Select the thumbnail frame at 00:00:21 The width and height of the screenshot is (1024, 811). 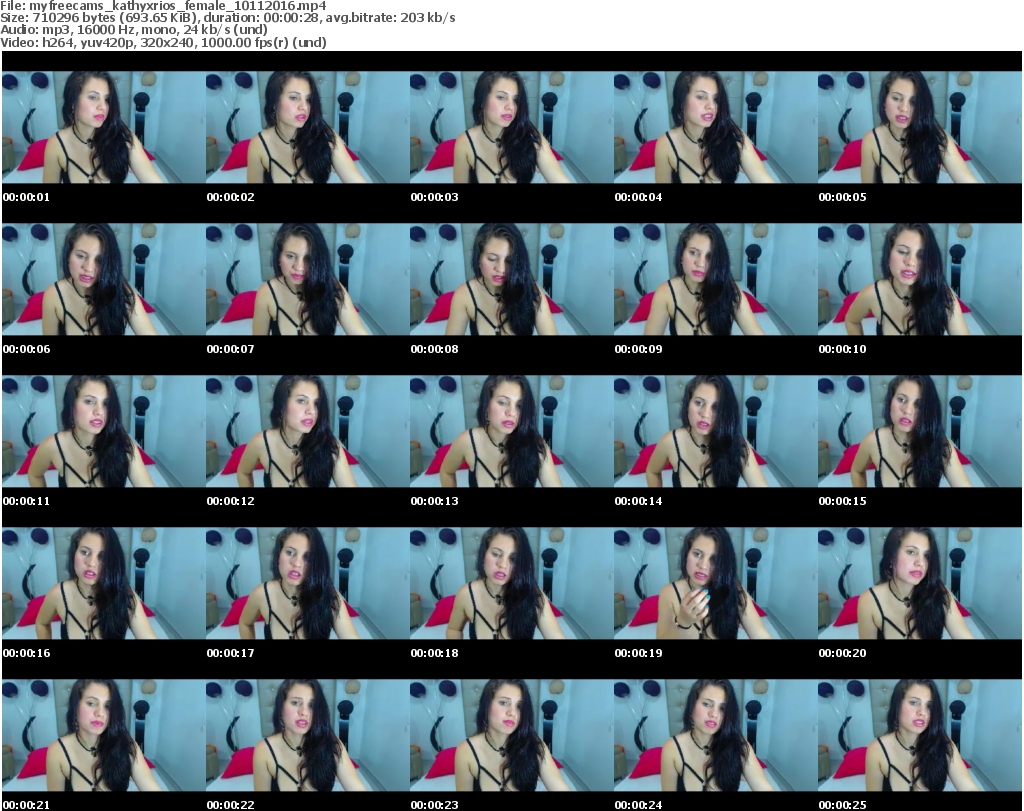(104, 735)
